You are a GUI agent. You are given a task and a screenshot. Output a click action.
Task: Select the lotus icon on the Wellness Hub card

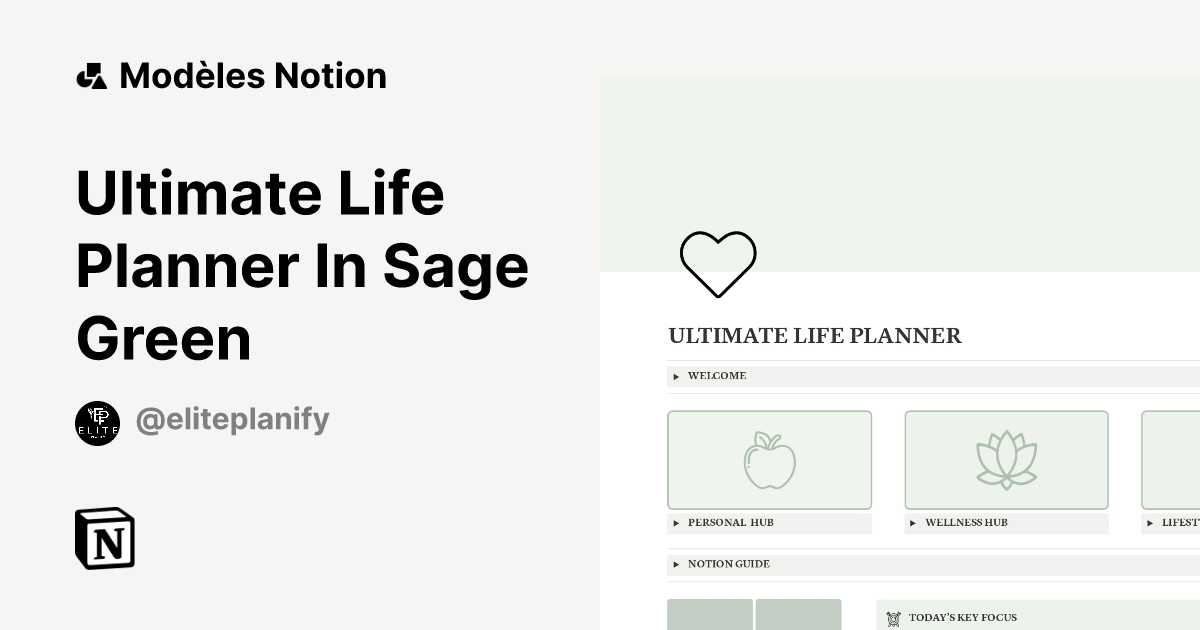1006,458
